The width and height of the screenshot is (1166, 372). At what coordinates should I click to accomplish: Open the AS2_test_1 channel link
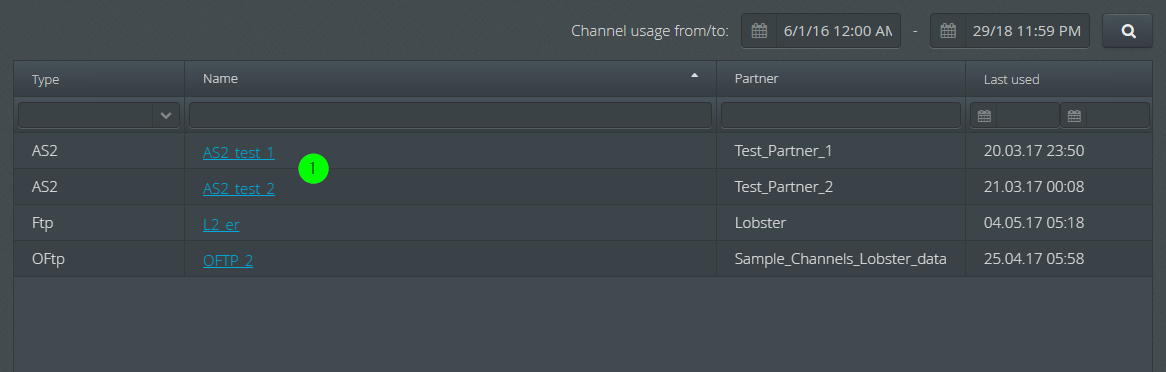click(x=239, y=153)
